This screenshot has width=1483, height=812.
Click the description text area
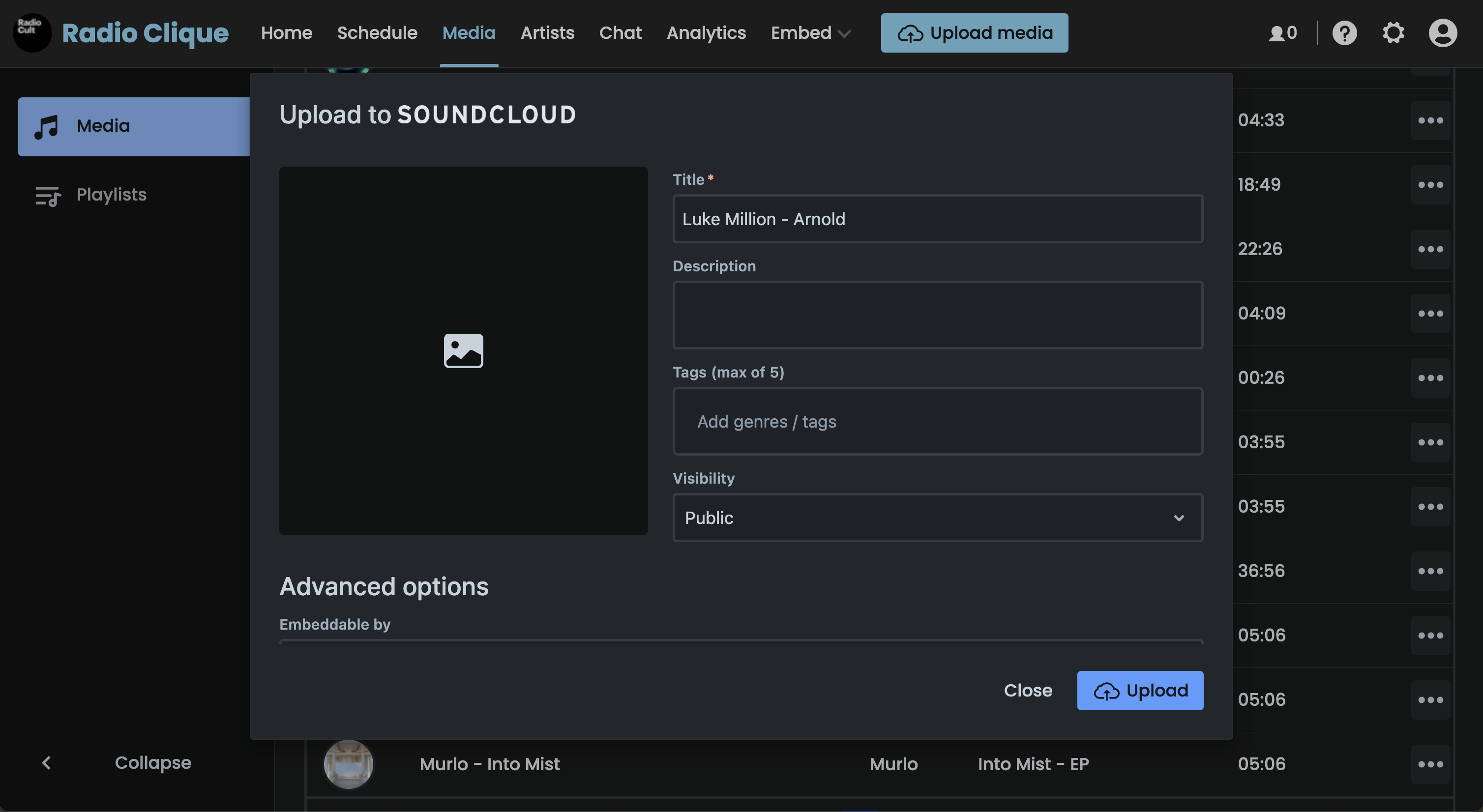click(938, 314)
